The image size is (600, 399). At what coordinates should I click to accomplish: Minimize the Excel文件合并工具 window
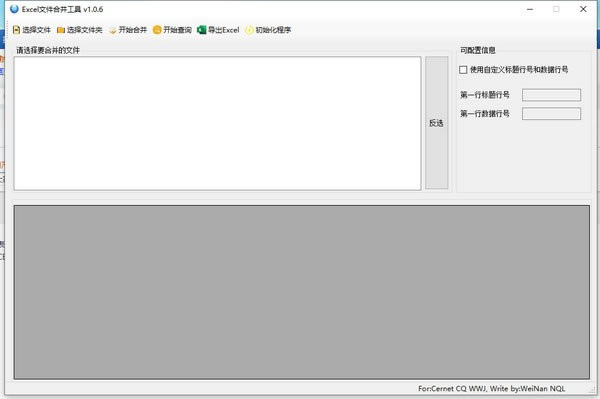[530, 9]
